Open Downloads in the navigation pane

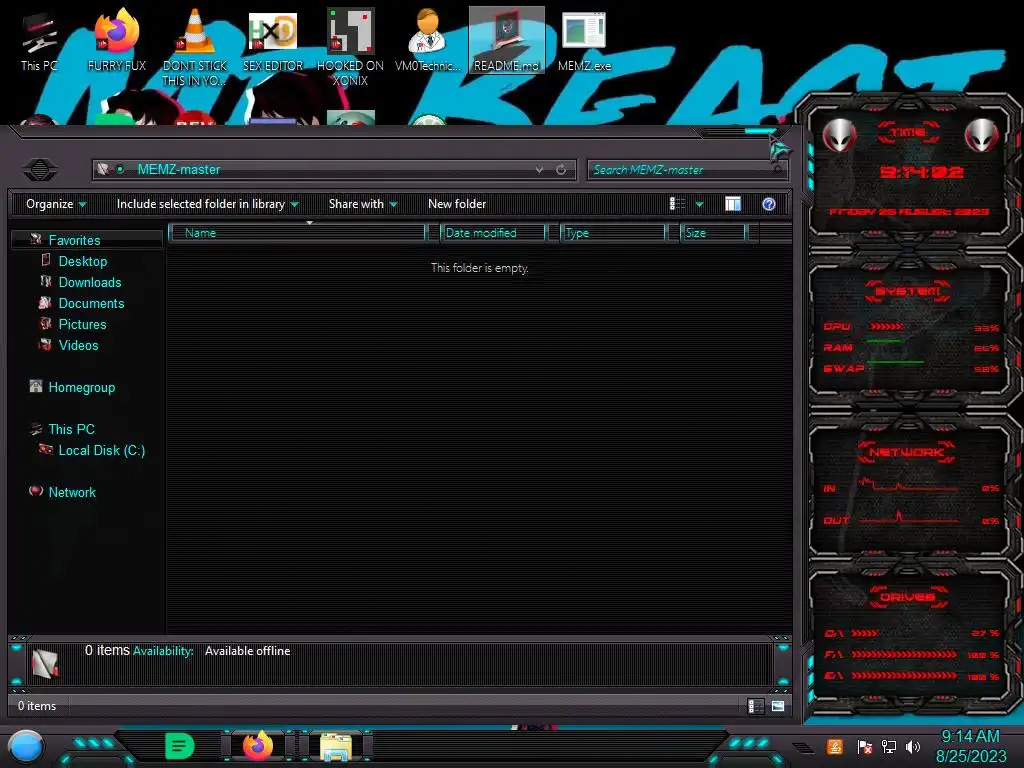click(x=90, y=282)
